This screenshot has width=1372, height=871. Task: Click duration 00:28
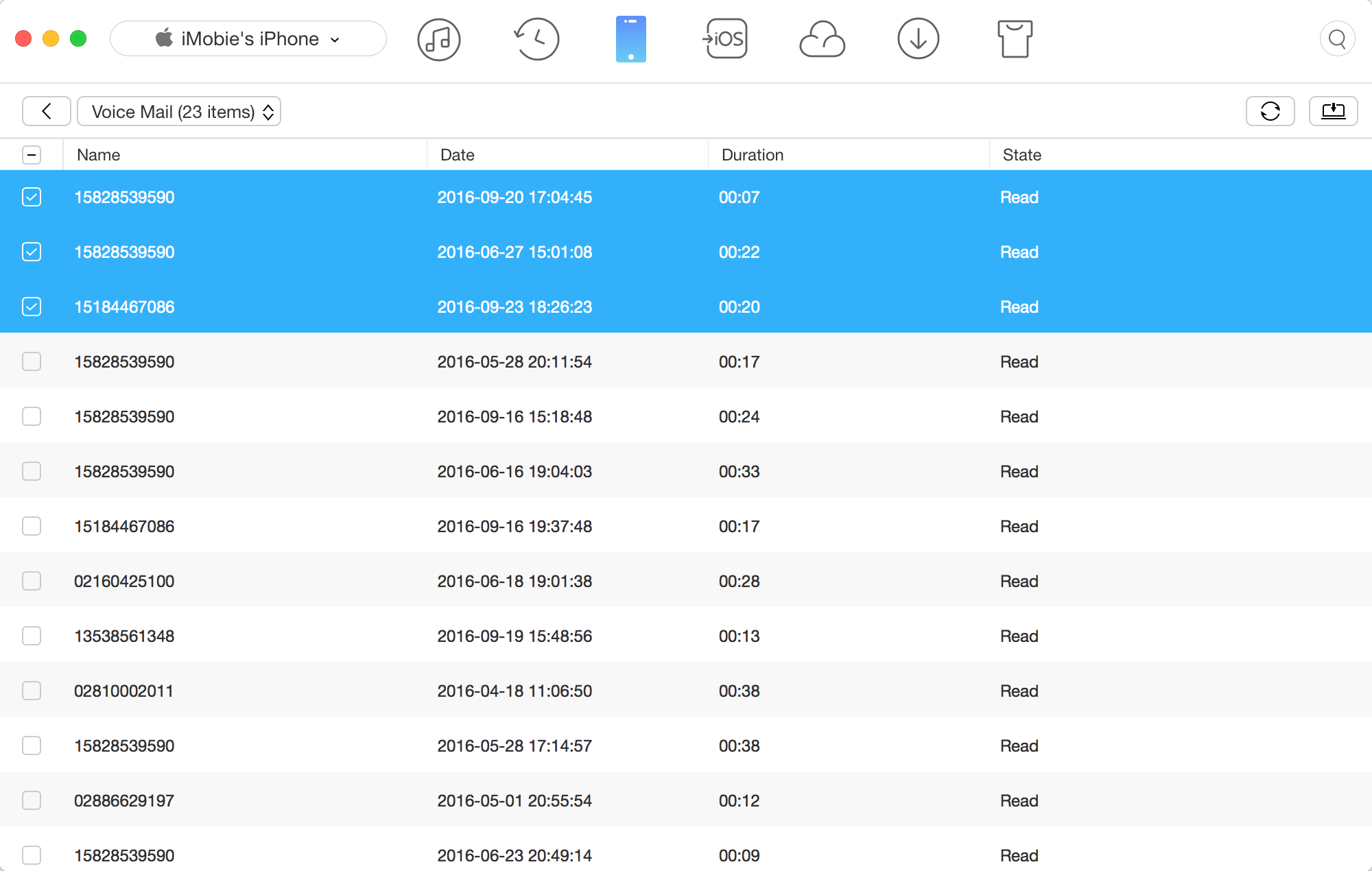tap(739, 581)
